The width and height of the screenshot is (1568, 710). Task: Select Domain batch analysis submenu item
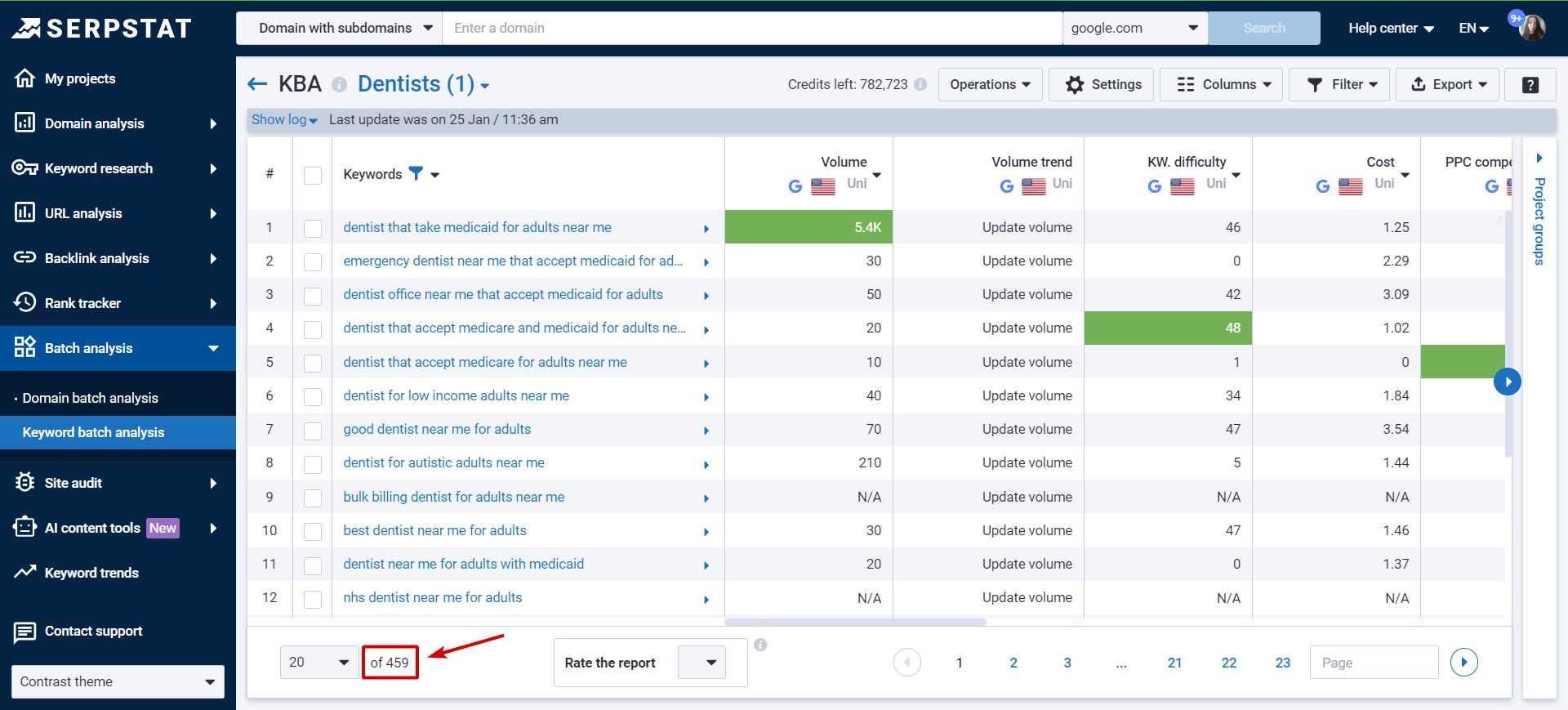[91, 398]
